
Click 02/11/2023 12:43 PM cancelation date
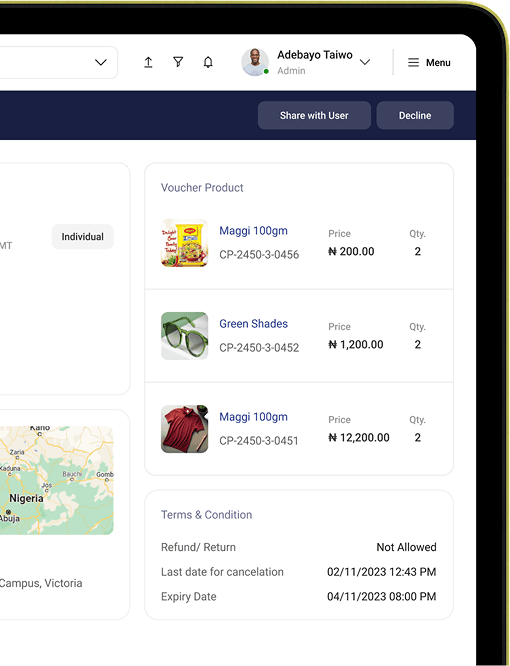click(x=381, y=572)
